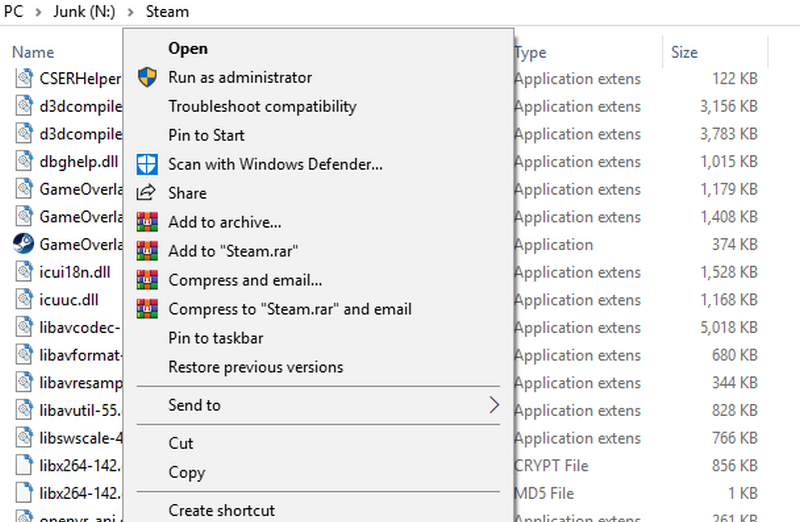
Task: Select Run as administrator
Action: [318, 78]
